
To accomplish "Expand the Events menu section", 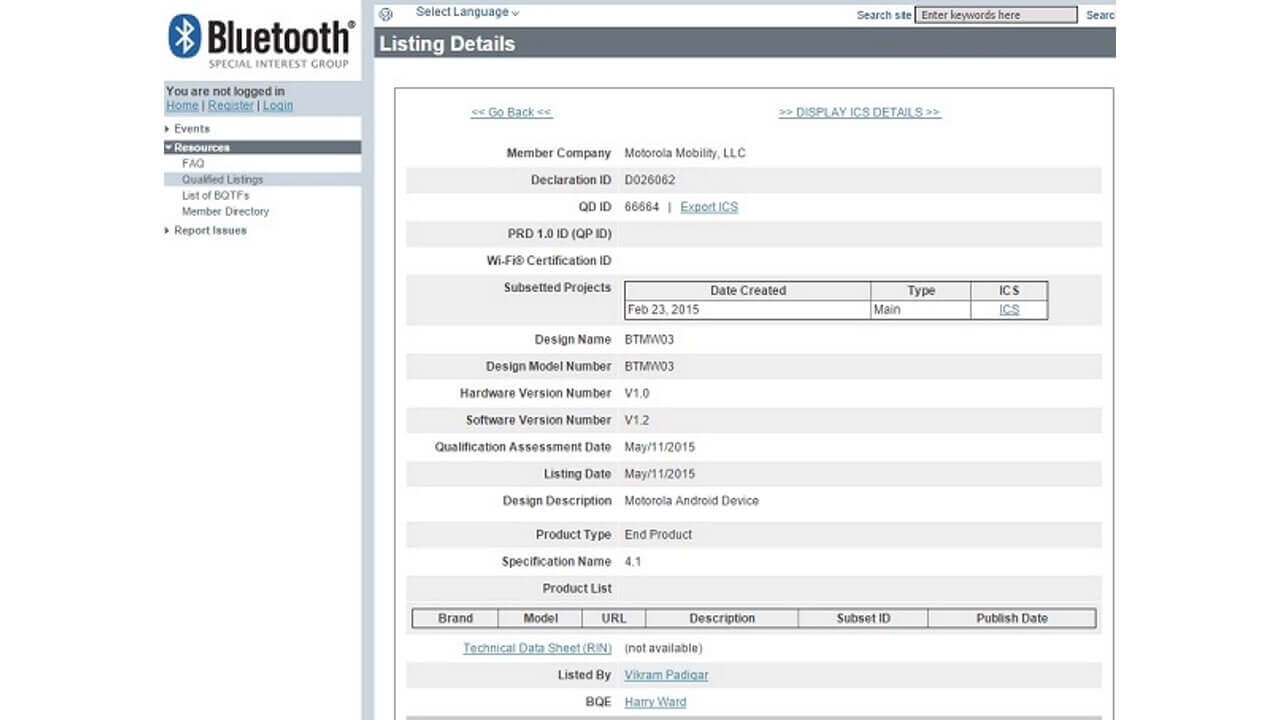I will point(191,129).
